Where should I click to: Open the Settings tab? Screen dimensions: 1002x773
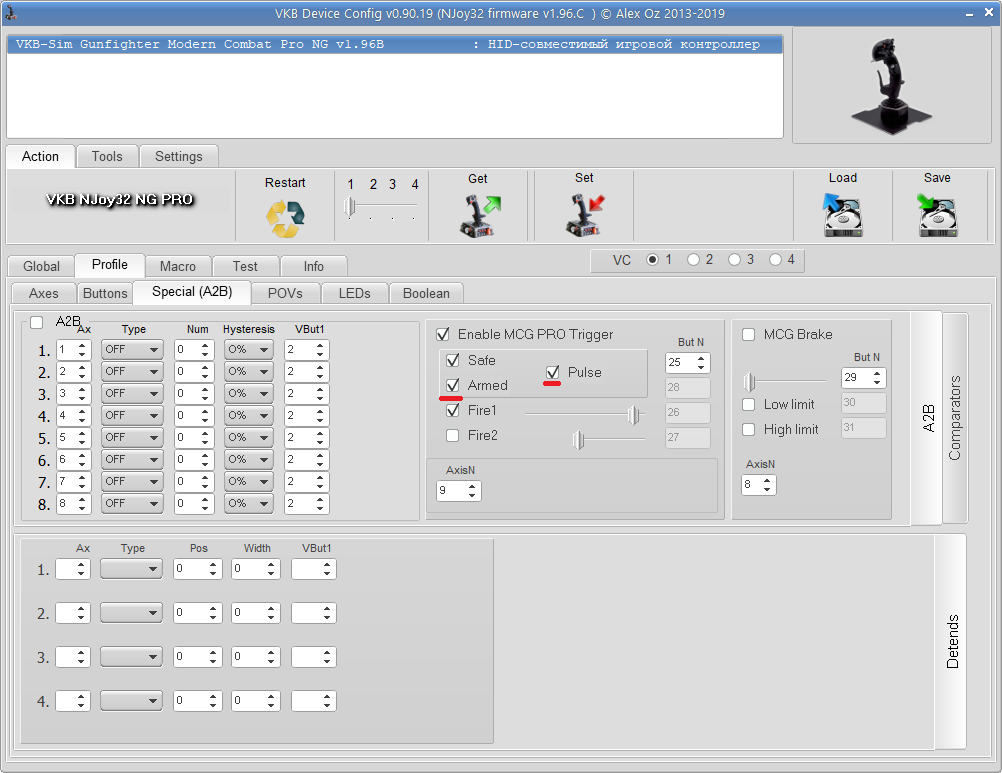click(179, 157)
